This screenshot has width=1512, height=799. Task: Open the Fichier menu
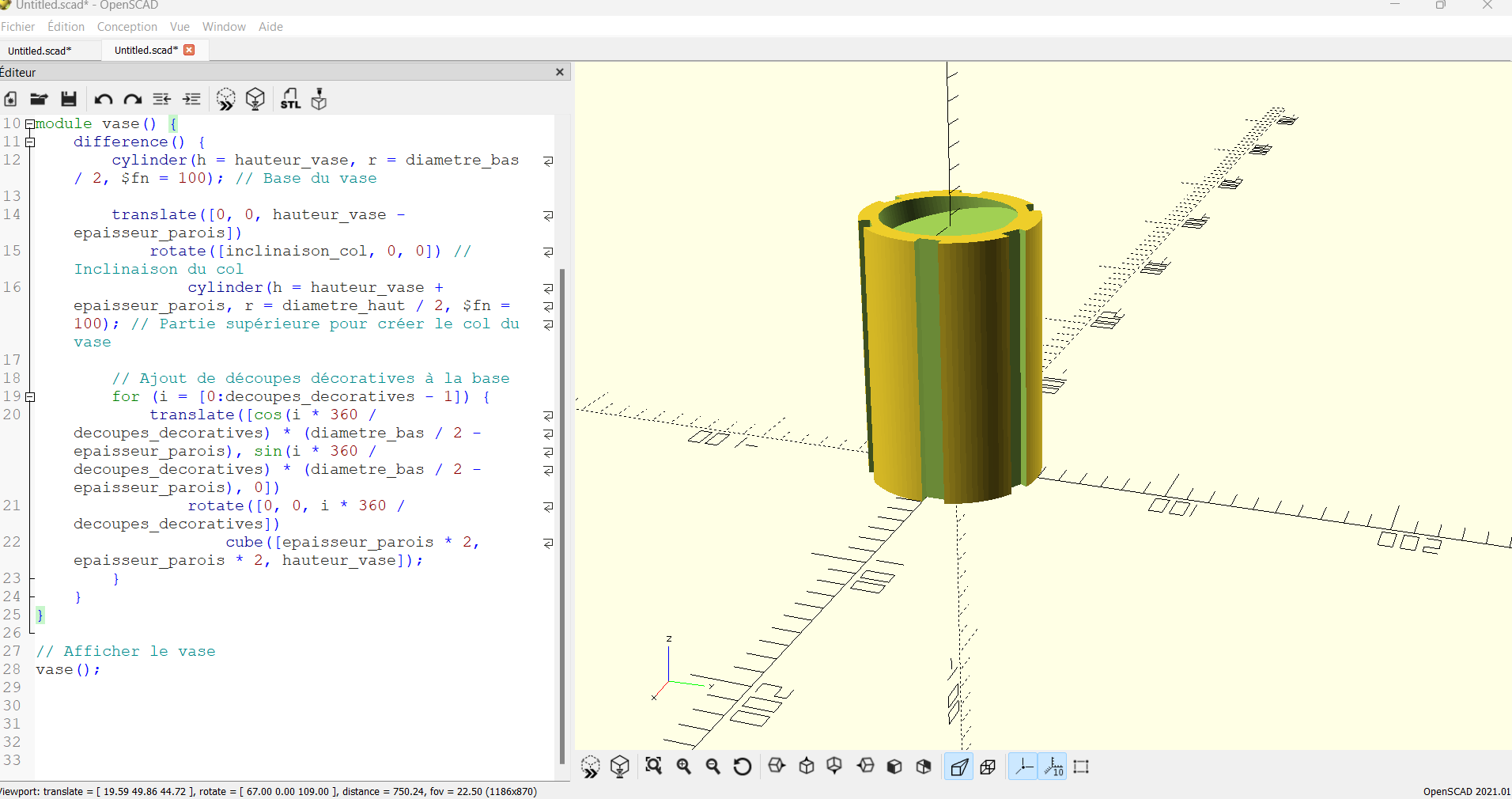click(x=17, y=27)
